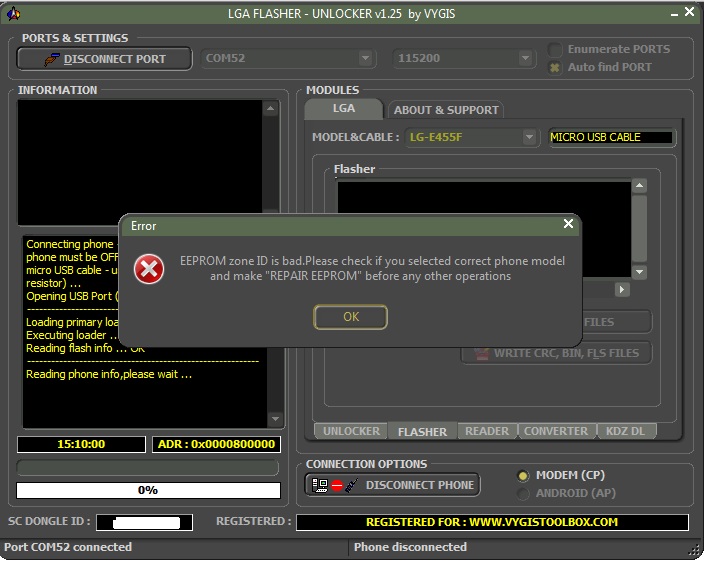Click the computer icon on Disconnect Phone button
Image resolution: width=704 pixels, height=564 pixels.
(x=320, y=485)
